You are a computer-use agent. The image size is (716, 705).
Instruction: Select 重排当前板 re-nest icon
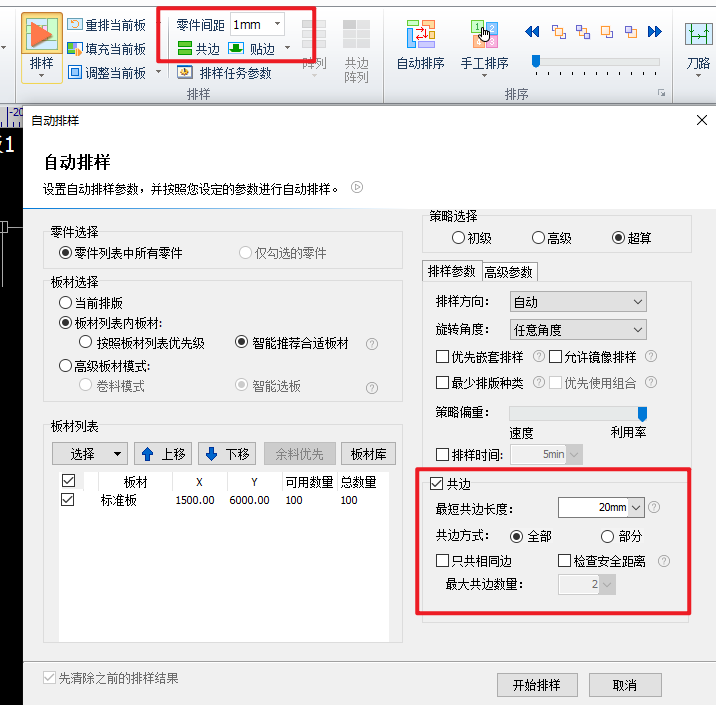(x=75, y=24)
